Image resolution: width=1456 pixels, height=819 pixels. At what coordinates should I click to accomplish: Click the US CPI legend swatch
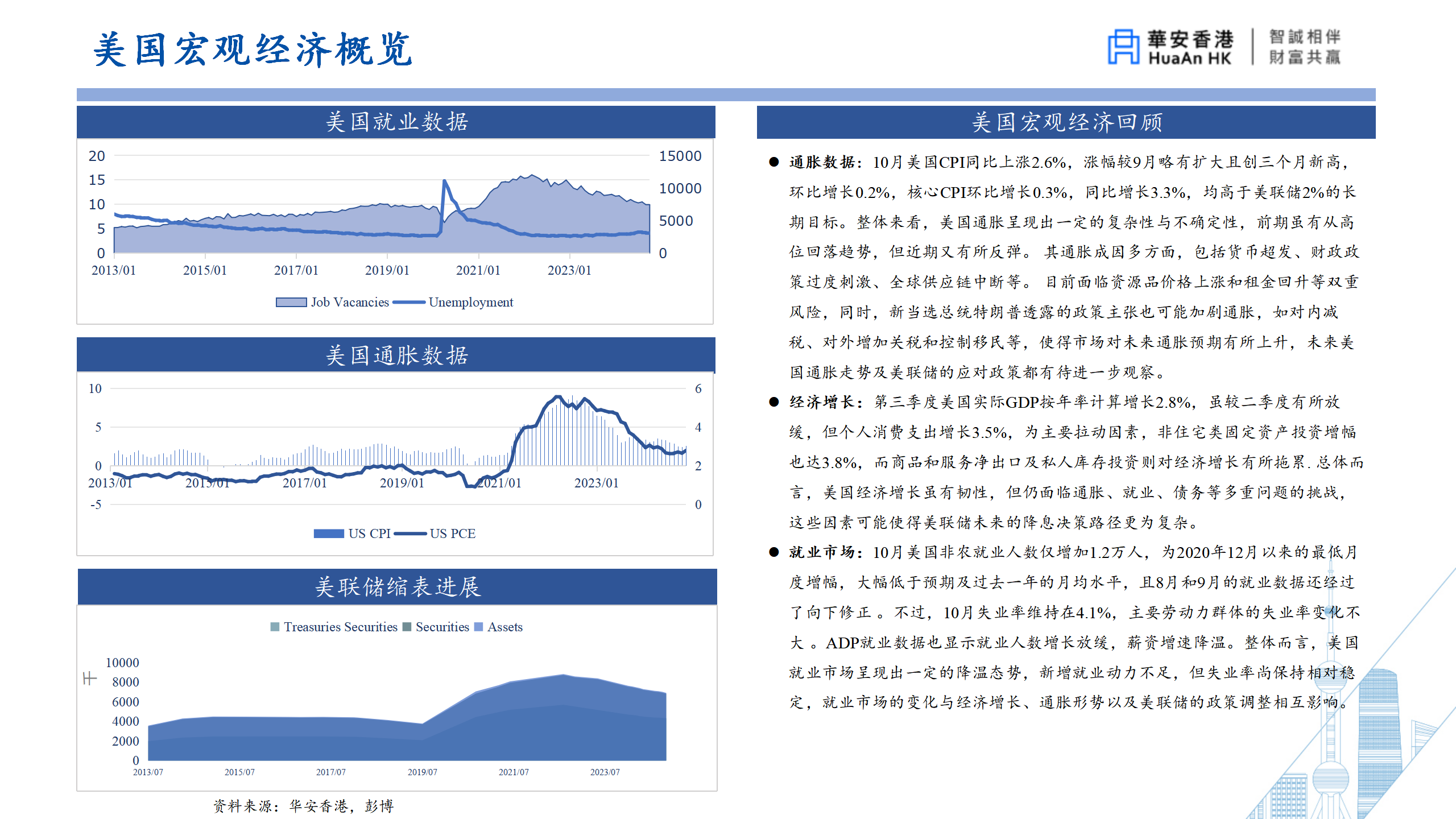[x=329, y=533]
